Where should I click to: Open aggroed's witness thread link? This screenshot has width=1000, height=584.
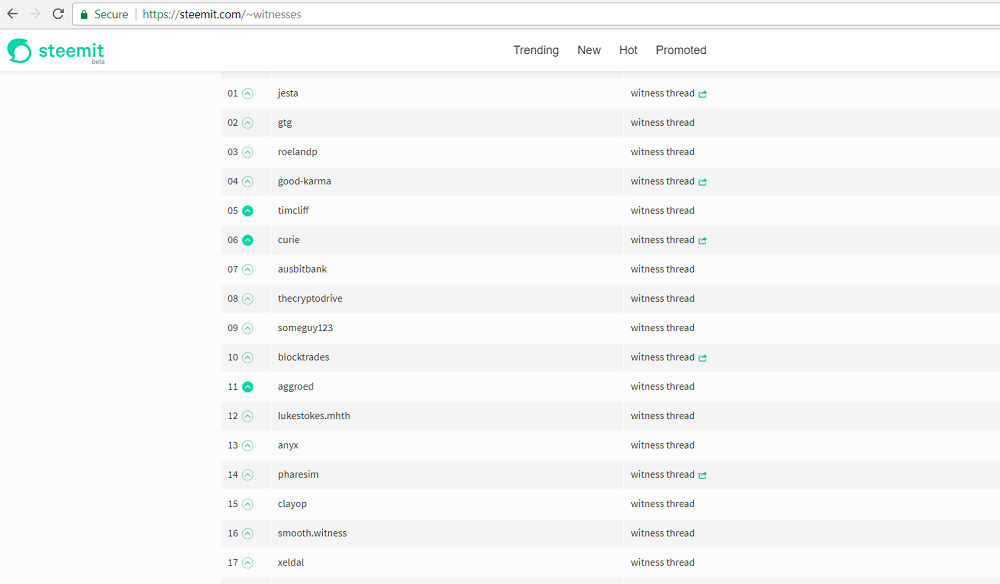[663, 386]
